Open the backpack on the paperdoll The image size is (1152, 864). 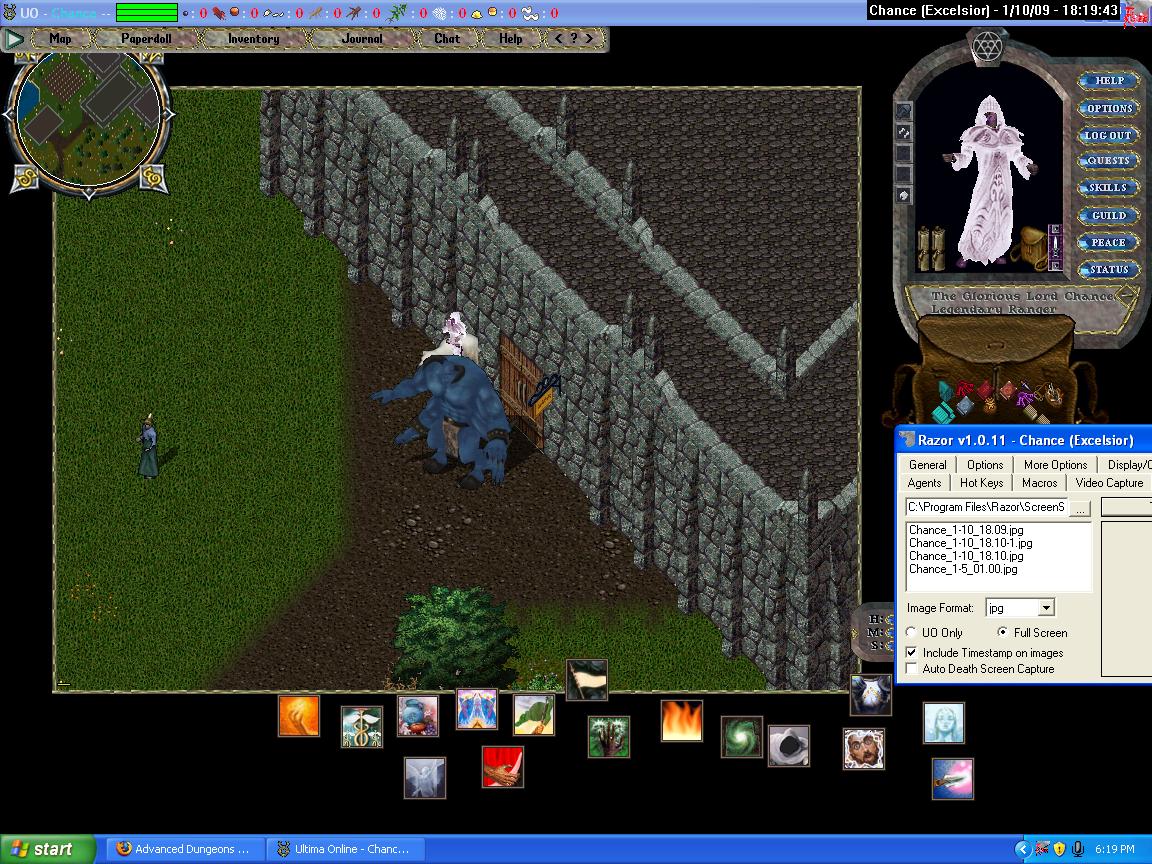[1030, 246]
